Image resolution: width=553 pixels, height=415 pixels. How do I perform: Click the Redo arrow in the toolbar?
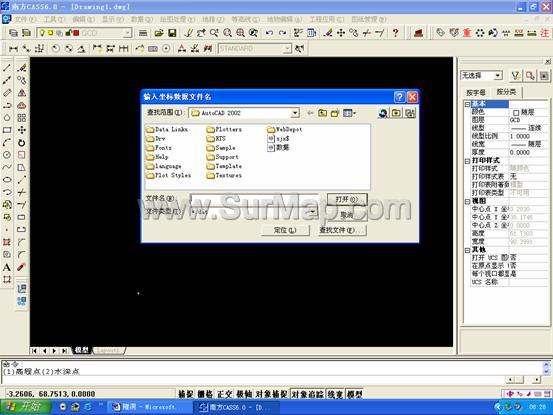pos(282,33)
